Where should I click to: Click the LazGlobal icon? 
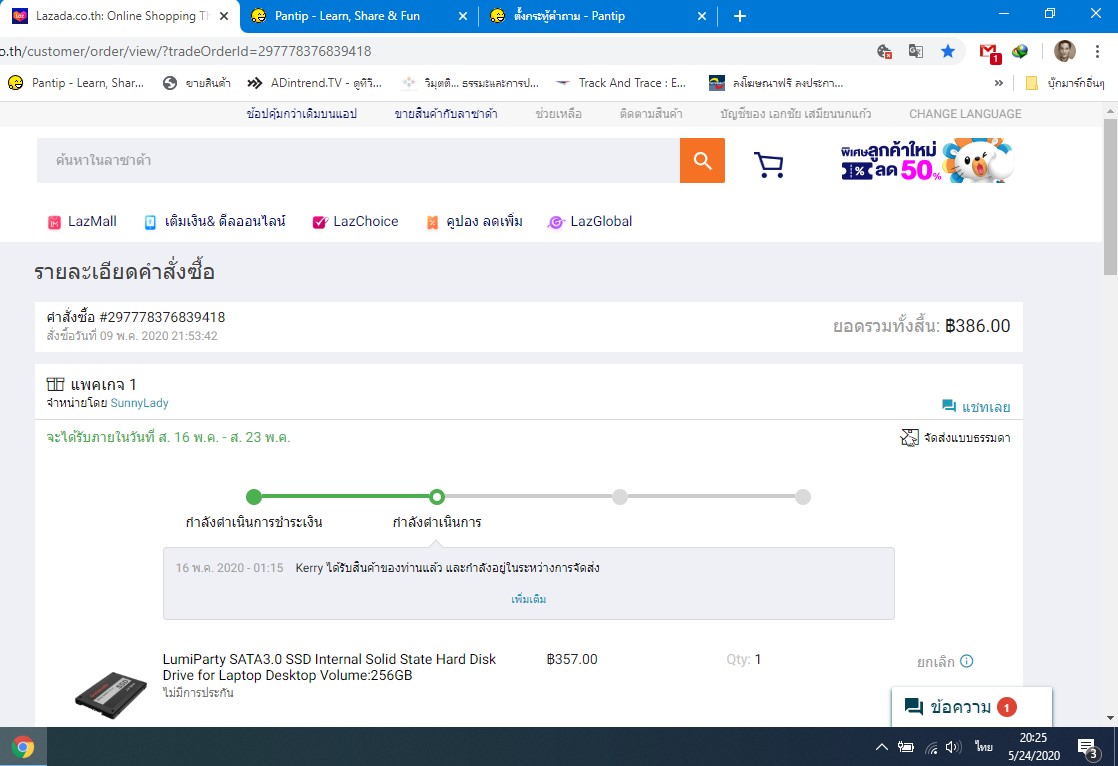pyautogui.click(x=555, y=223)
